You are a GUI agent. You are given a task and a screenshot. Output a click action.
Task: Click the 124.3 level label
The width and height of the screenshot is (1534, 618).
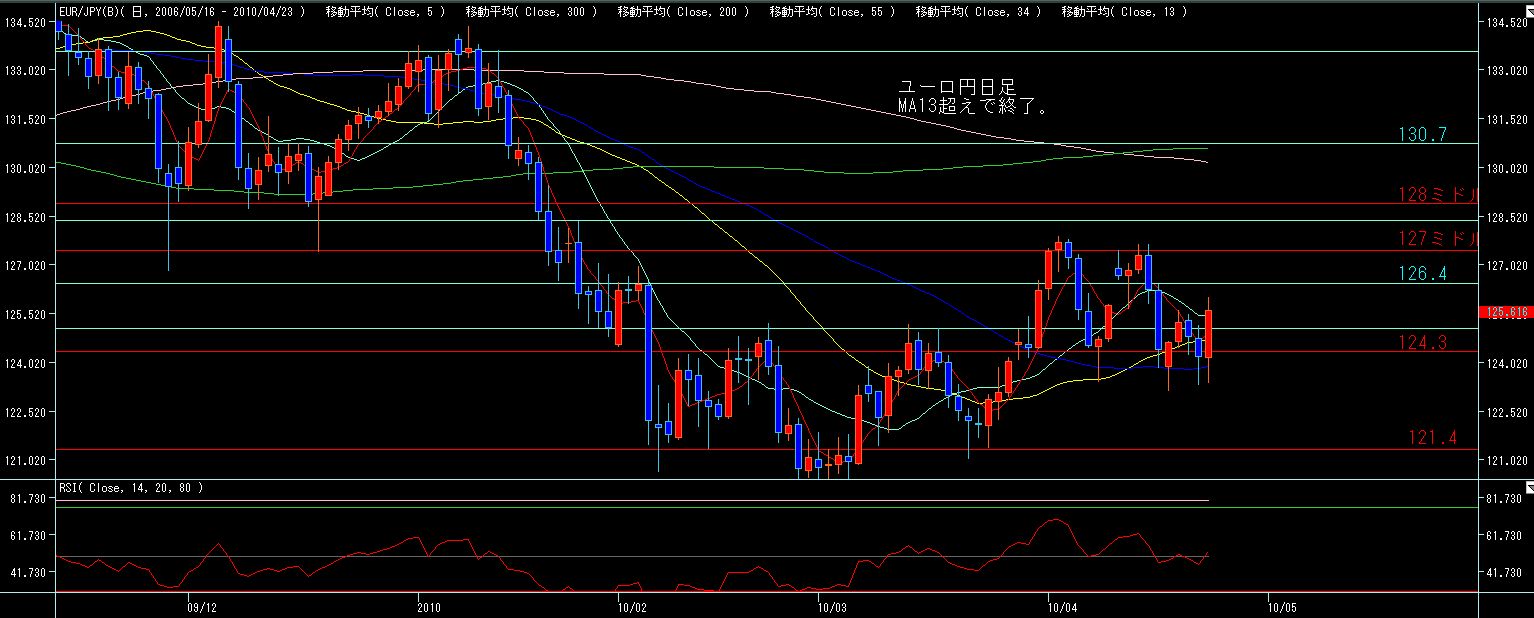pyautogui.click(x=1423, y=343)
